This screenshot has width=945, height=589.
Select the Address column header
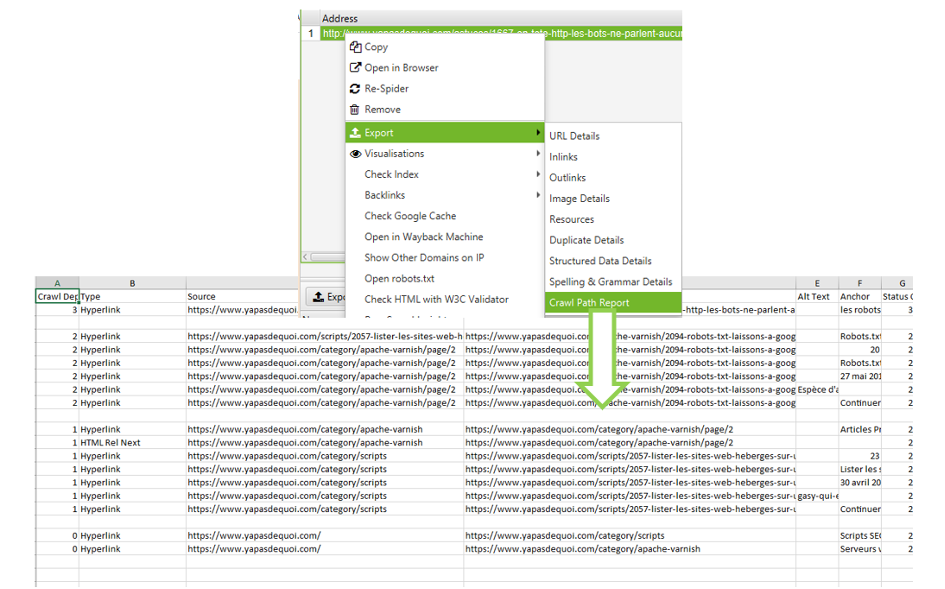340,19
